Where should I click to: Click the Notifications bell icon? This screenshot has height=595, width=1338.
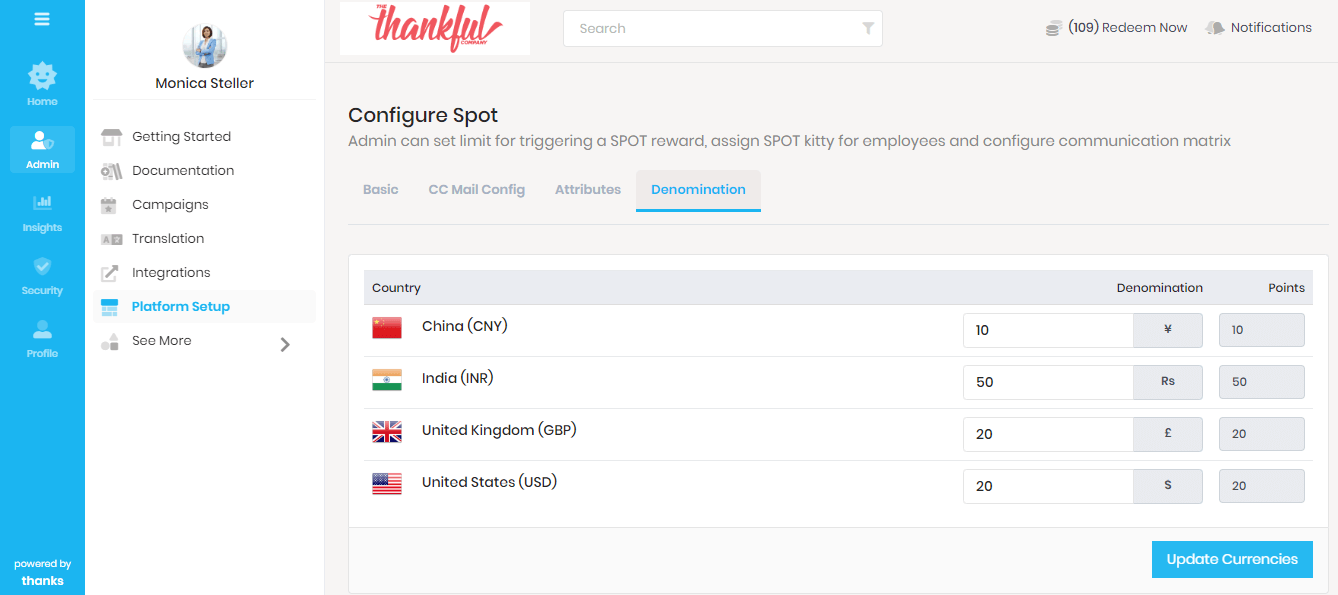1215,28
